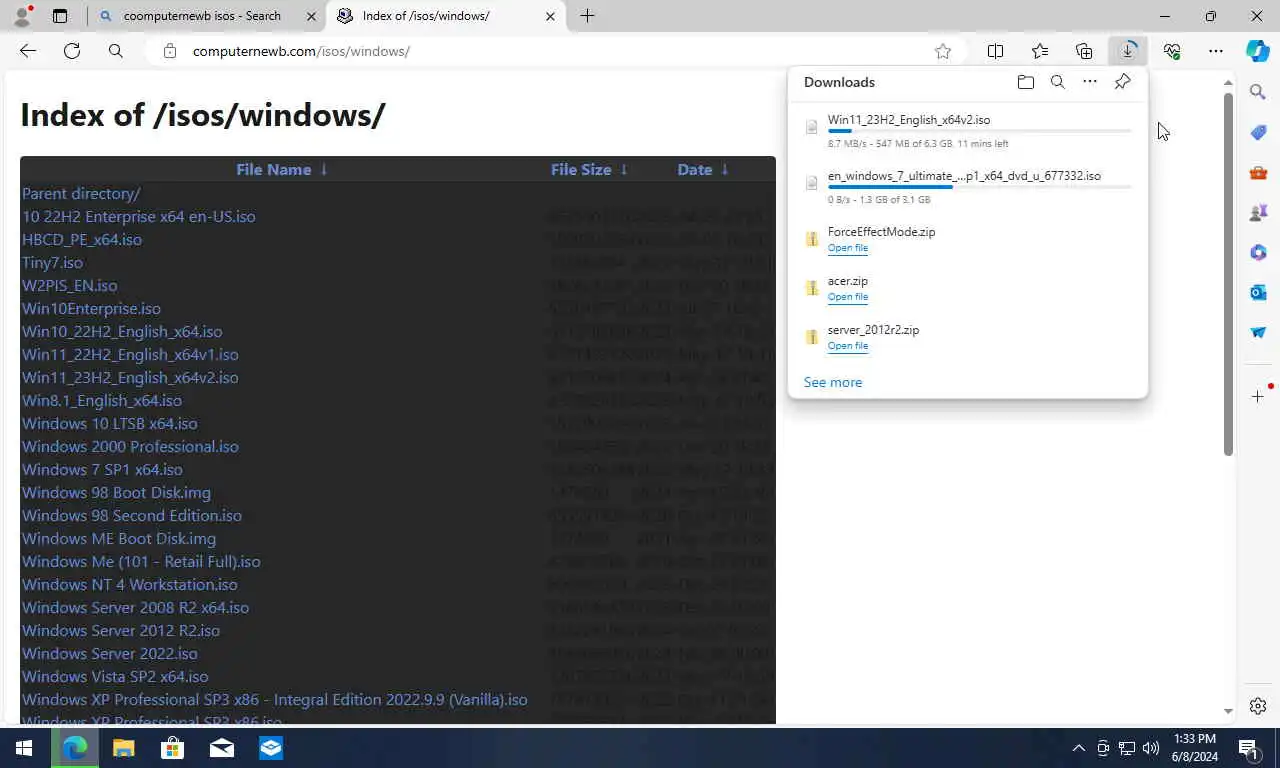Image resolution: width=1280 pixels, height=768 pixels.
Task: Open sidebar settings gear
Action: click(x=1258, y=706)
